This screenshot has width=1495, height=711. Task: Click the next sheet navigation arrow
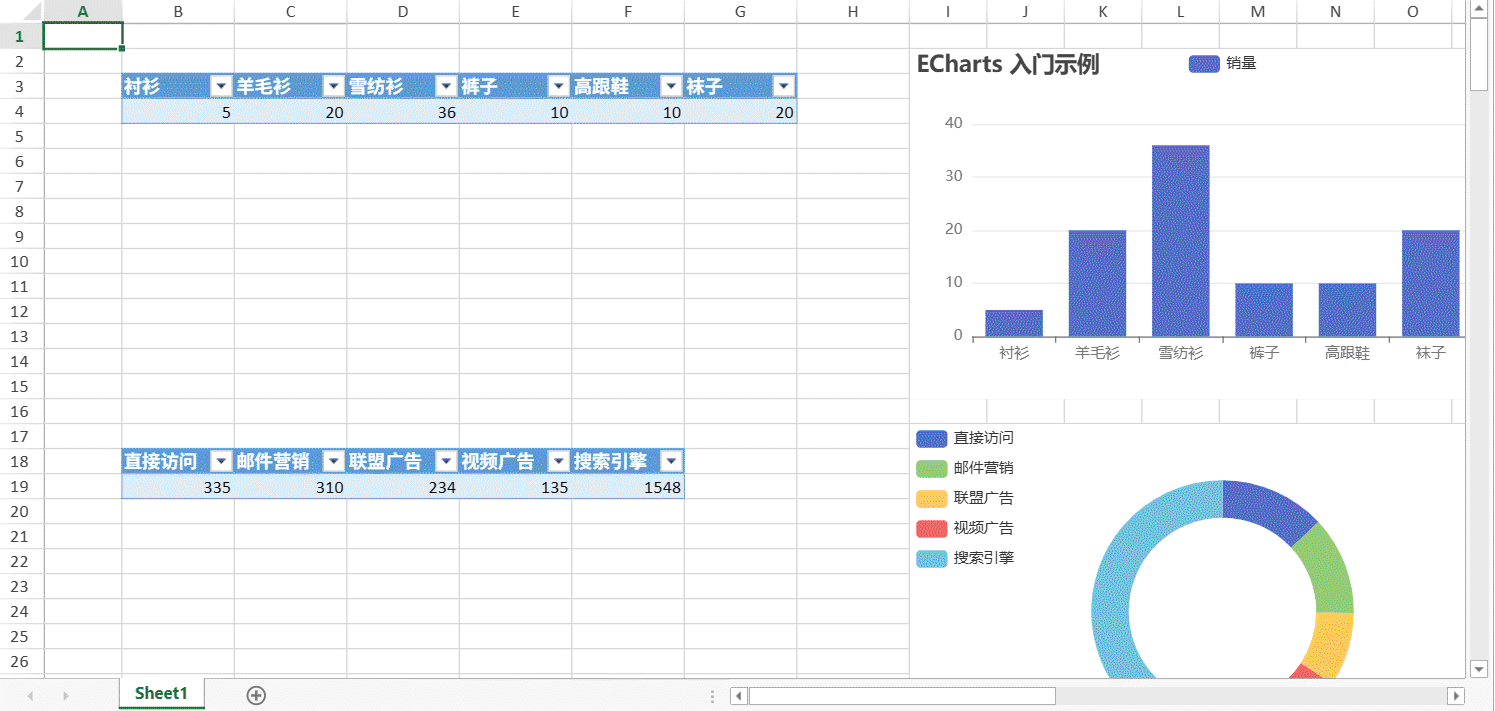(x=66, y=695)
